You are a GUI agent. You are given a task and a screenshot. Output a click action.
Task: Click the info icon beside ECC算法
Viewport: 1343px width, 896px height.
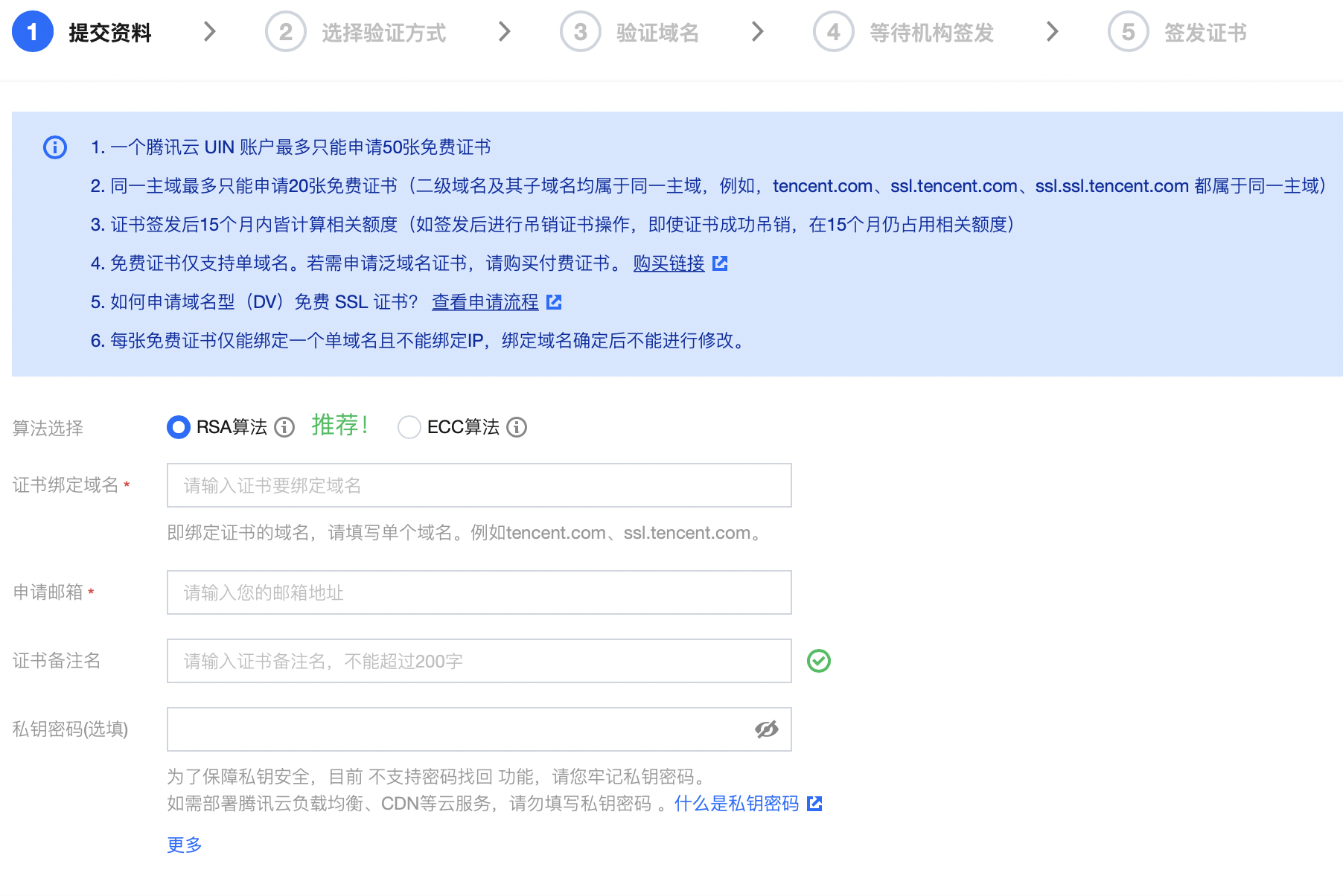[x=517, y=427]
